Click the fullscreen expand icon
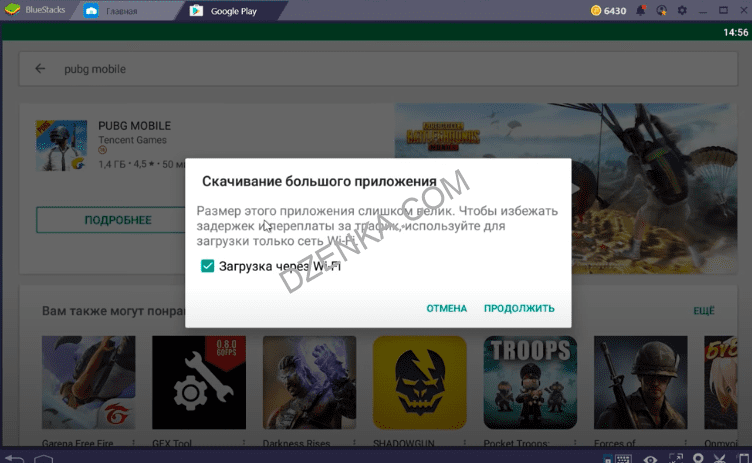The height and width of the screenshot is (463, 752). tap(676, 459)
